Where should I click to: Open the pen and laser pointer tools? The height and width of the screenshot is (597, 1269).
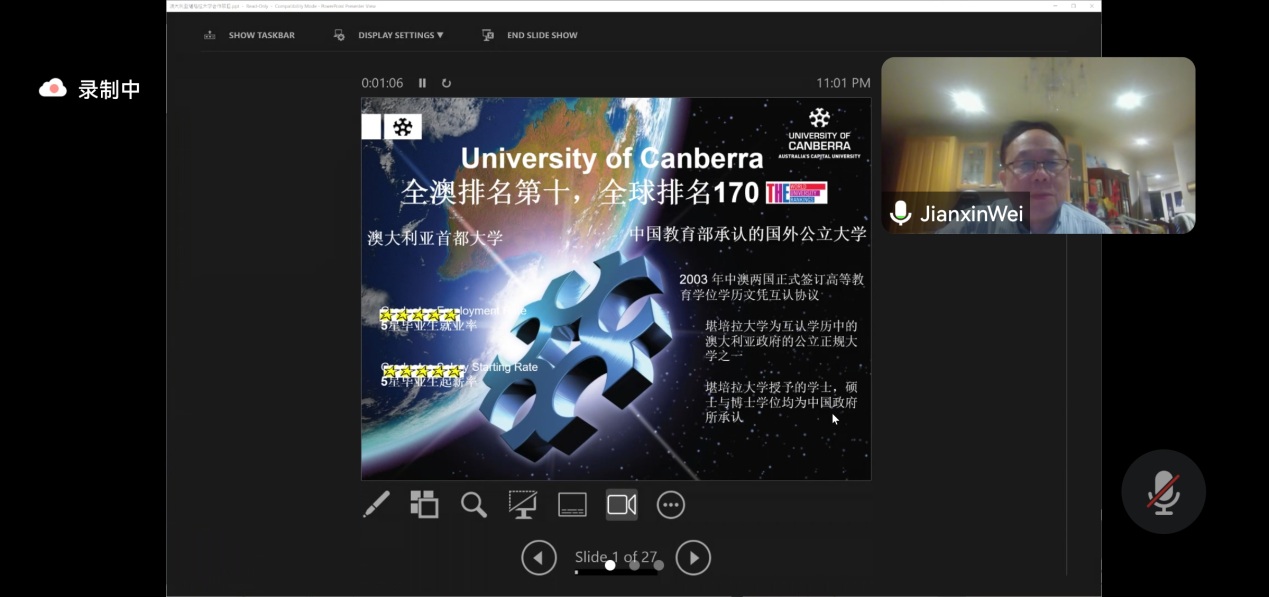376,505
